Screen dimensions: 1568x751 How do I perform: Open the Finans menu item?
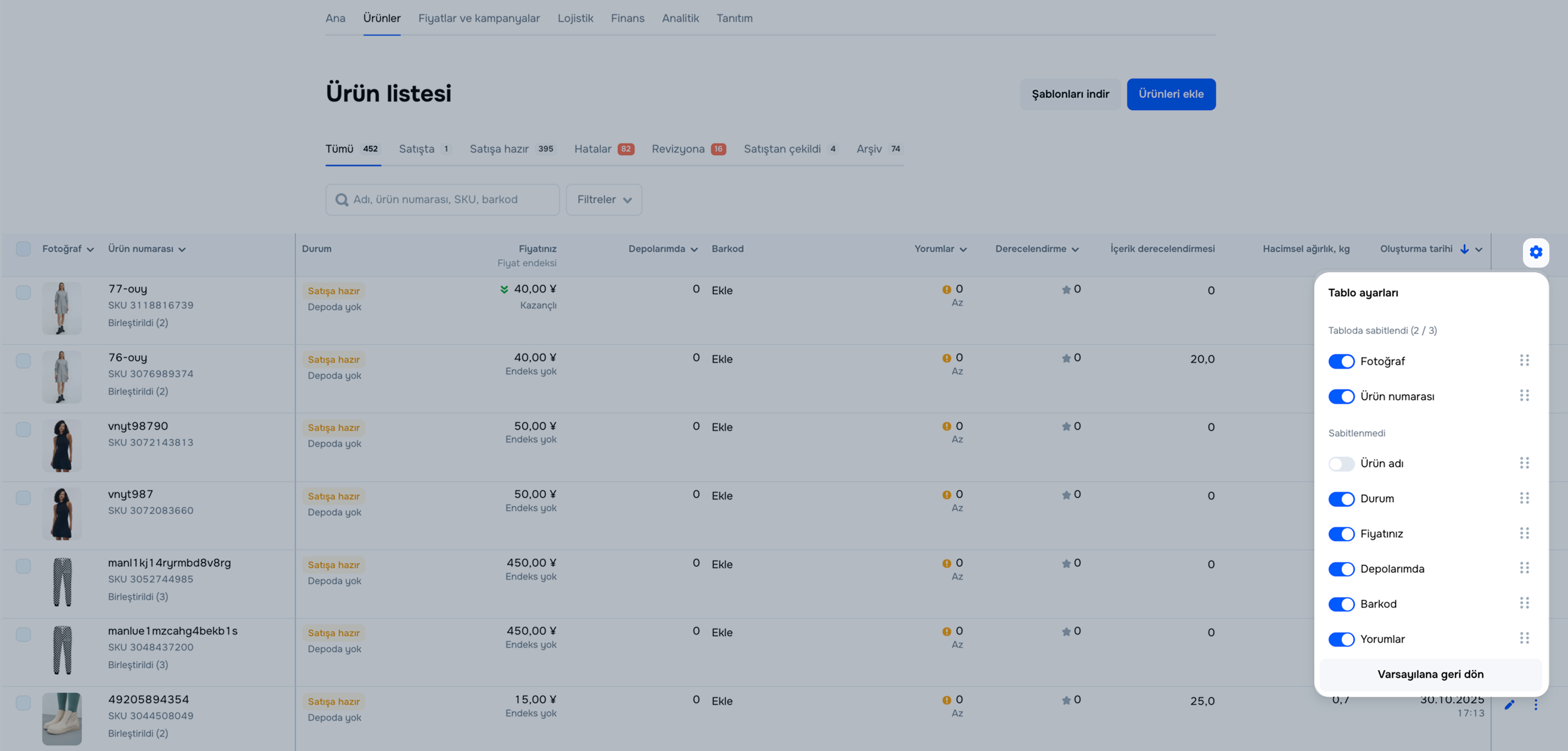click(627, 18)
